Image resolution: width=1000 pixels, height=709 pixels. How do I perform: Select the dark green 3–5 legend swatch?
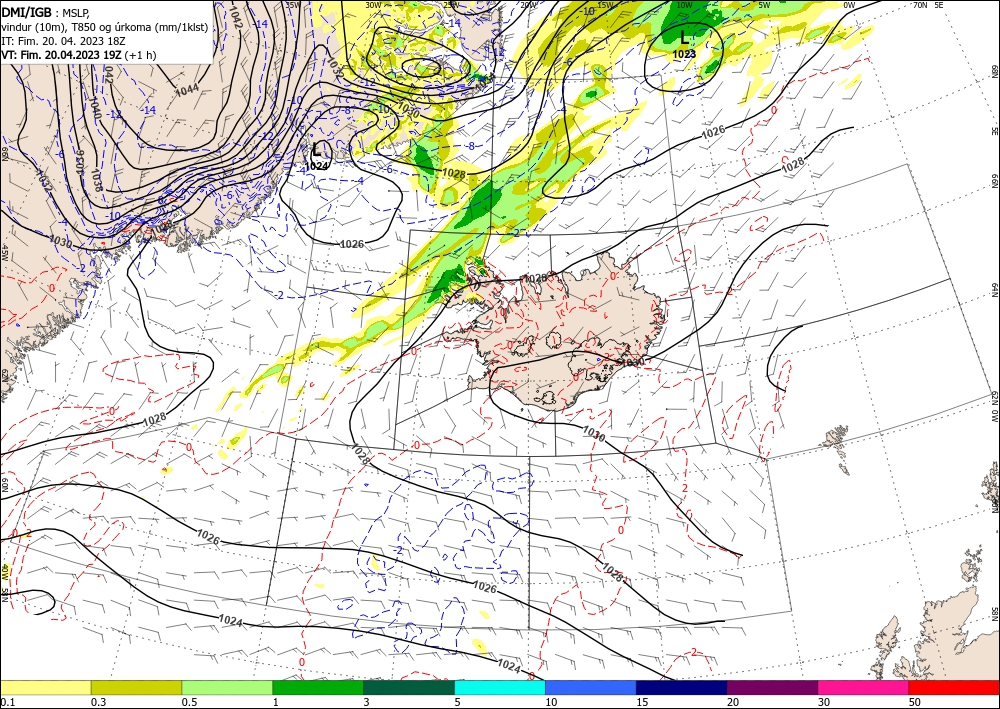(x=409, y=687)
